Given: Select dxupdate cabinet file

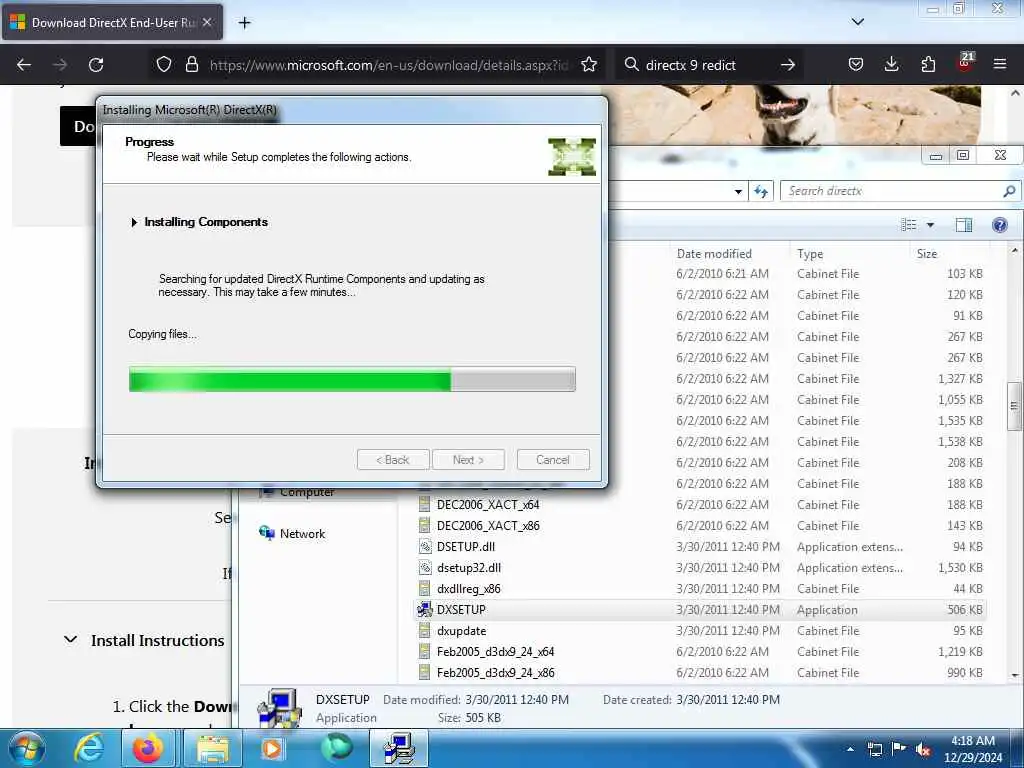Looking at the screenshot, I should (x=462, y=630).
